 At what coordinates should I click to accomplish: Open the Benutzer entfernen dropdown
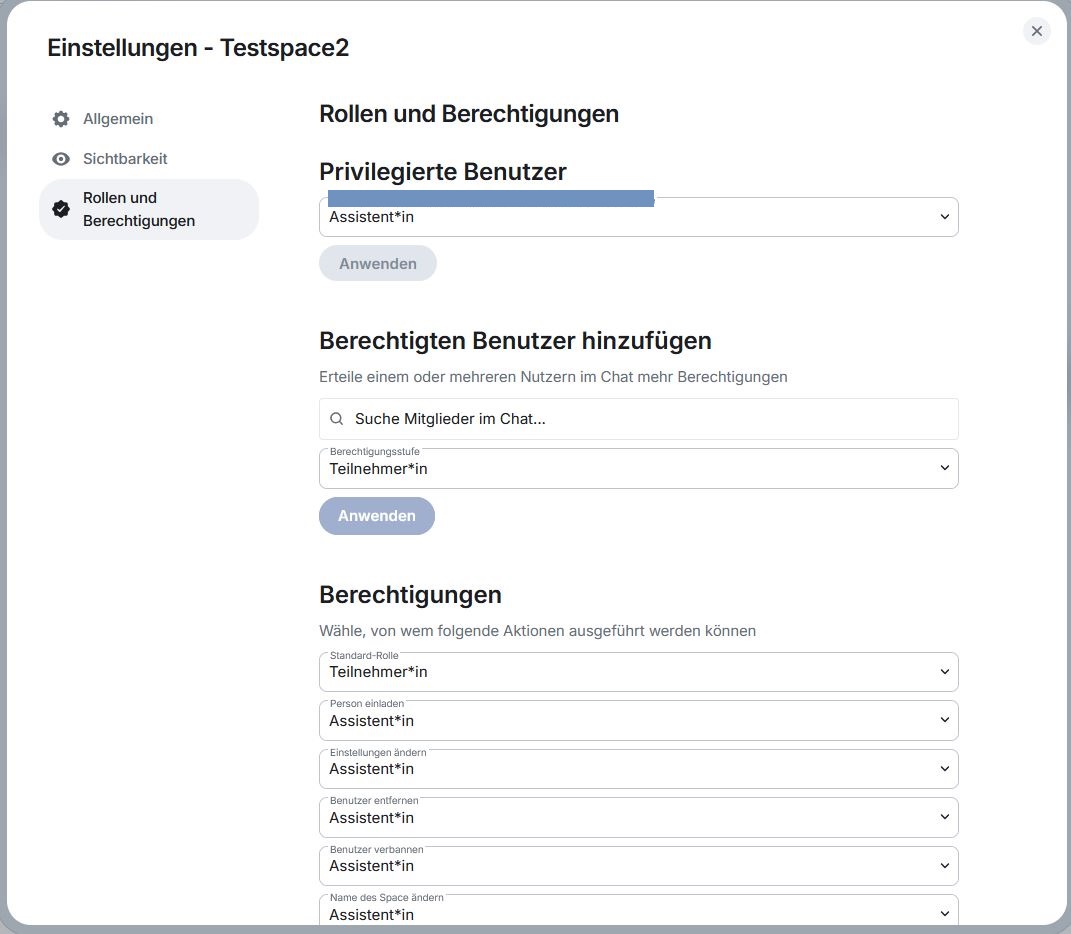(x=638, y=818)
